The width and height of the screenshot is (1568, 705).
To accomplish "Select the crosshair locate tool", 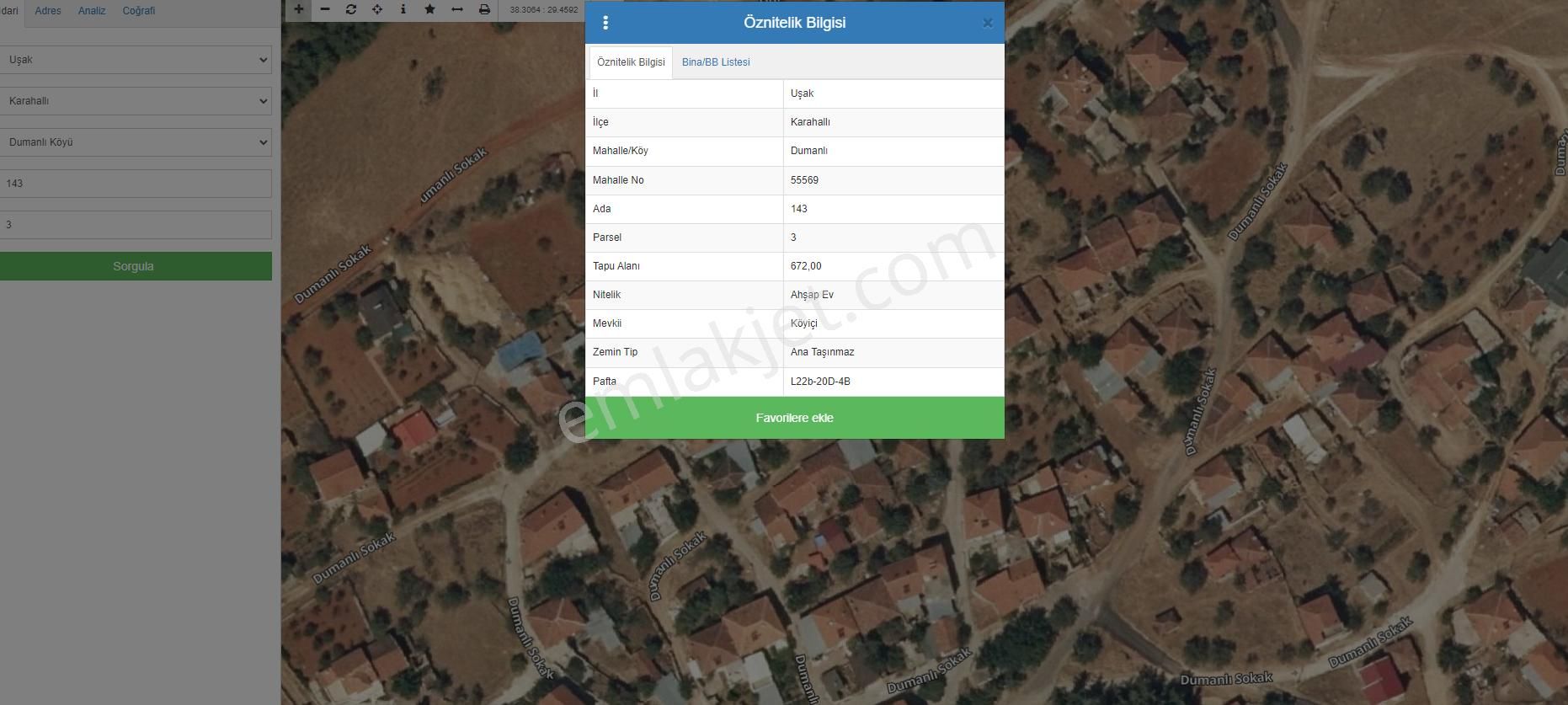I will [x=377, y=9].
